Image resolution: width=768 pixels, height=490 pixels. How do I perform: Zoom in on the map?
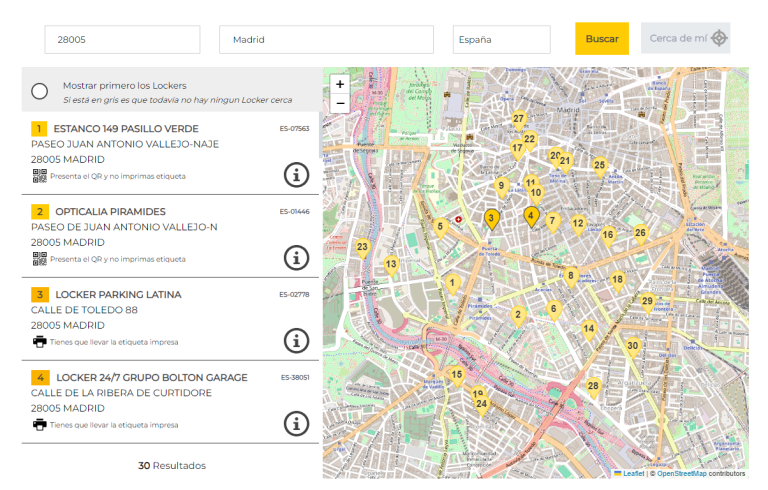click(340, 84)
